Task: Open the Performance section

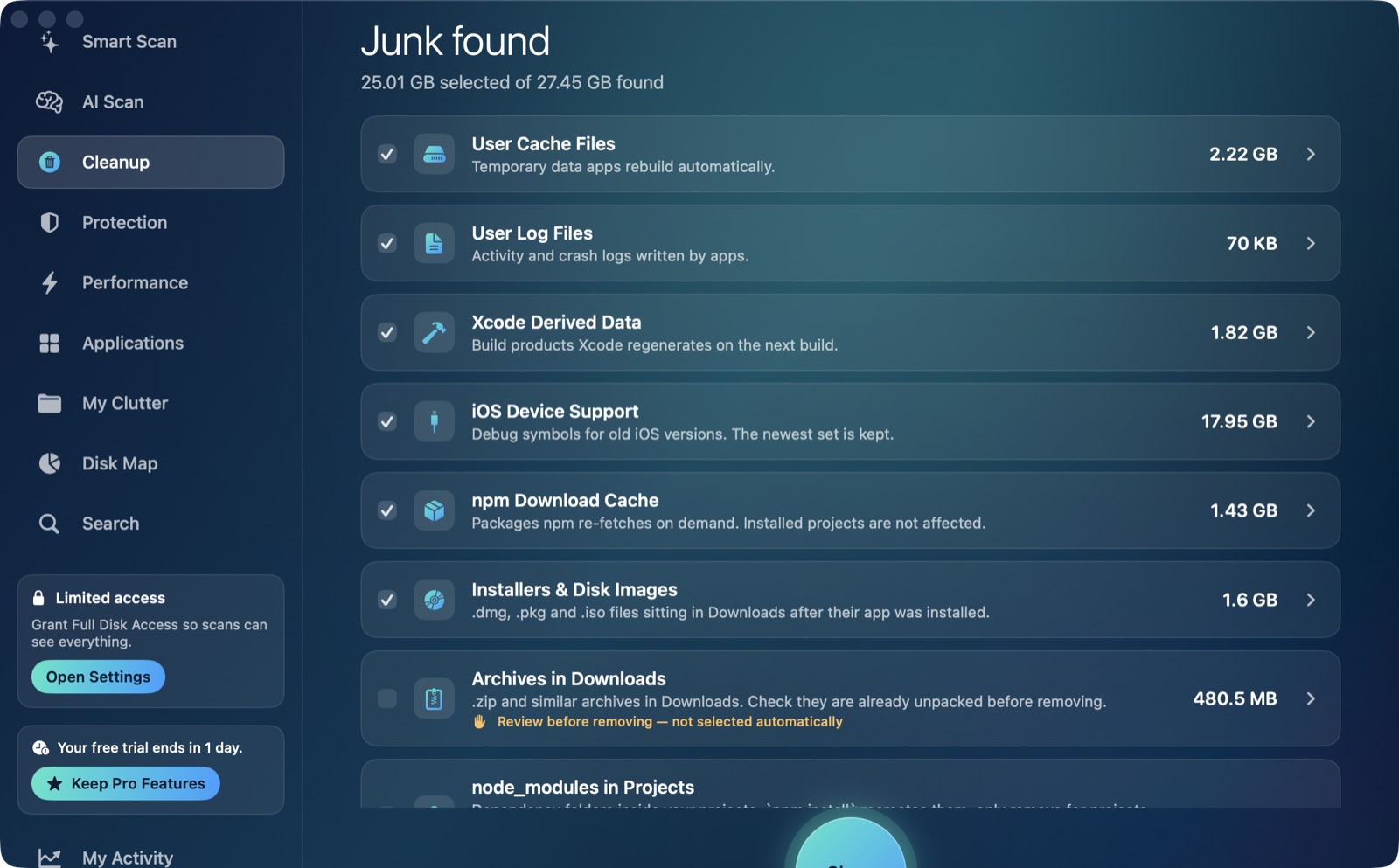Action: tap(150, 283)
